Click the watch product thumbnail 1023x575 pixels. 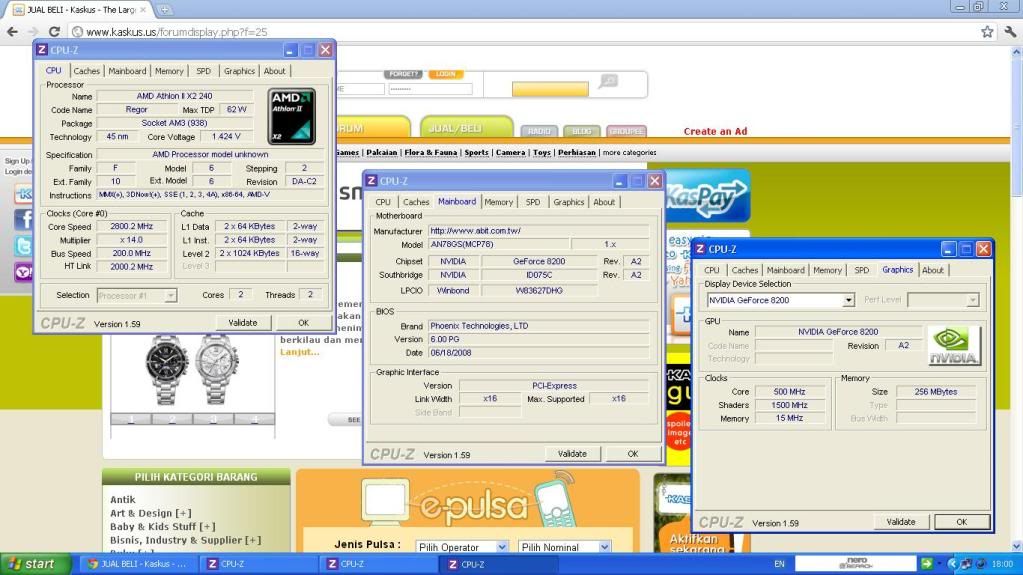(192, 369)
